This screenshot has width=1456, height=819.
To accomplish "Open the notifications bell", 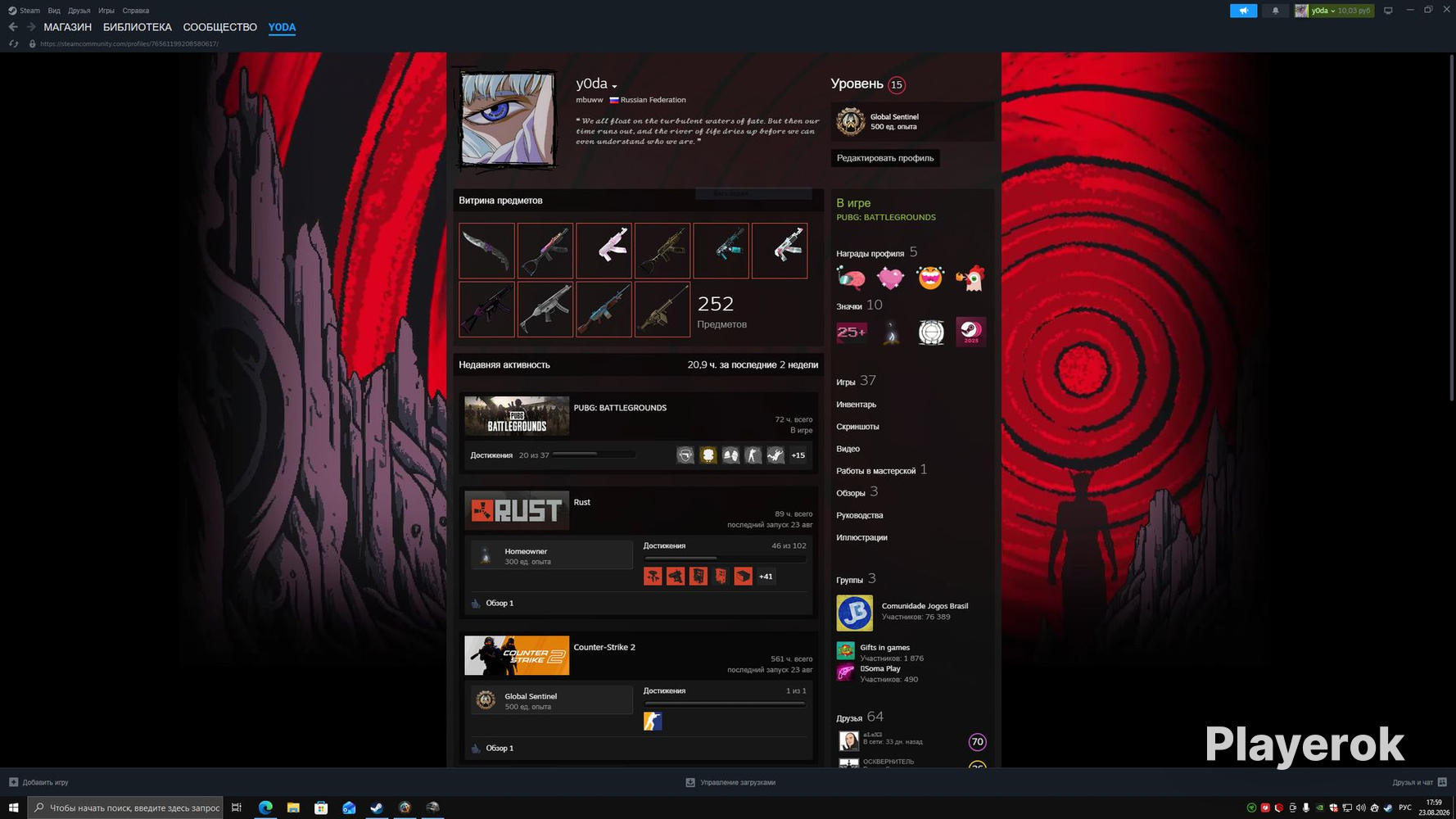I will 1275,11.
